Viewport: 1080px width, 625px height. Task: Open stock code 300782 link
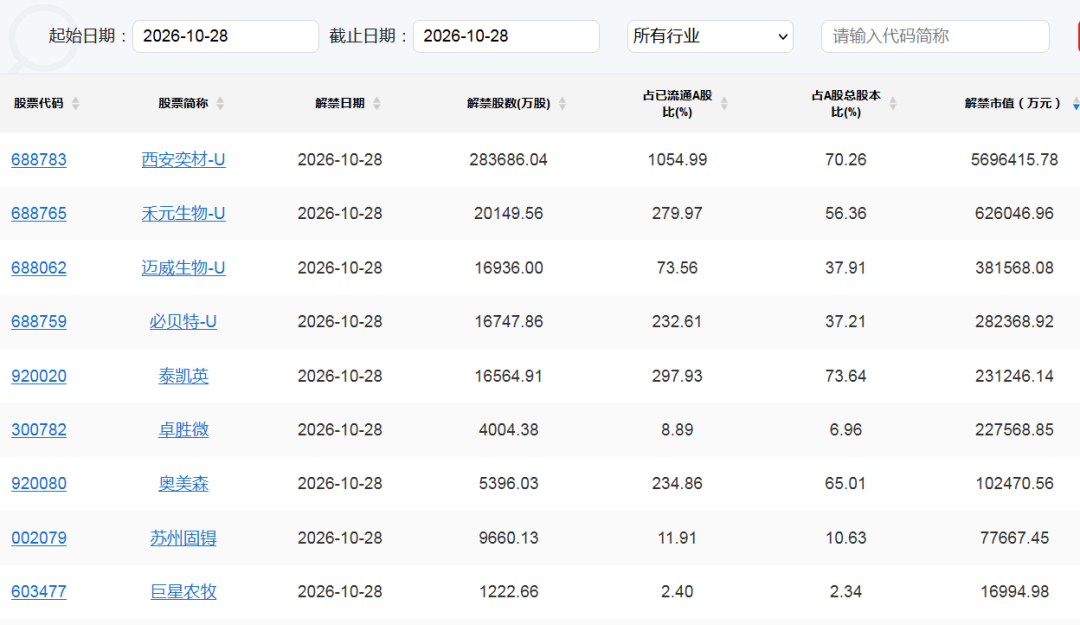[x=39, y=430]
